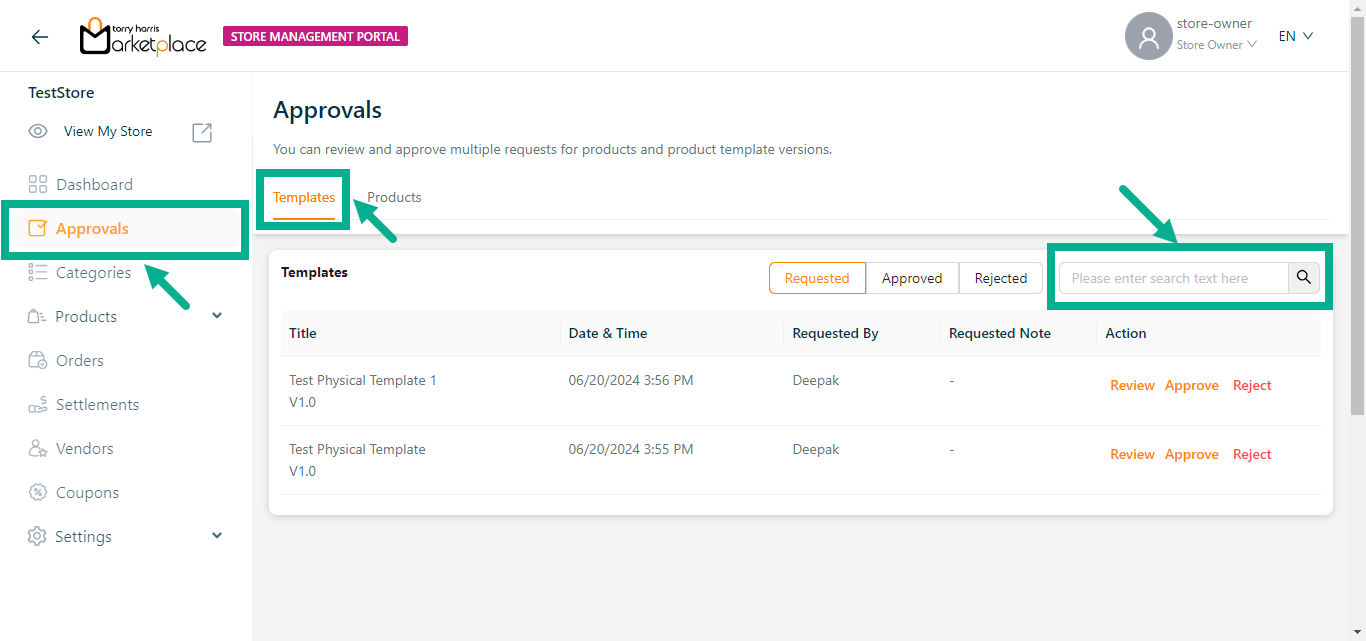Switch filter to Rejected templates

[x=1000, y=278]
